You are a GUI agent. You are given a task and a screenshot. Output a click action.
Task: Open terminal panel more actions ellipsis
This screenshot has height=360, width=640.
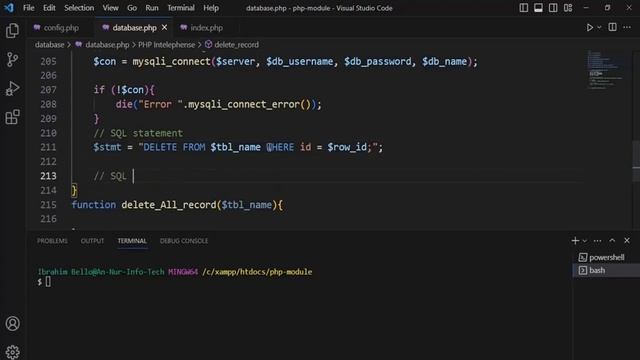click(x=597, y=241)
